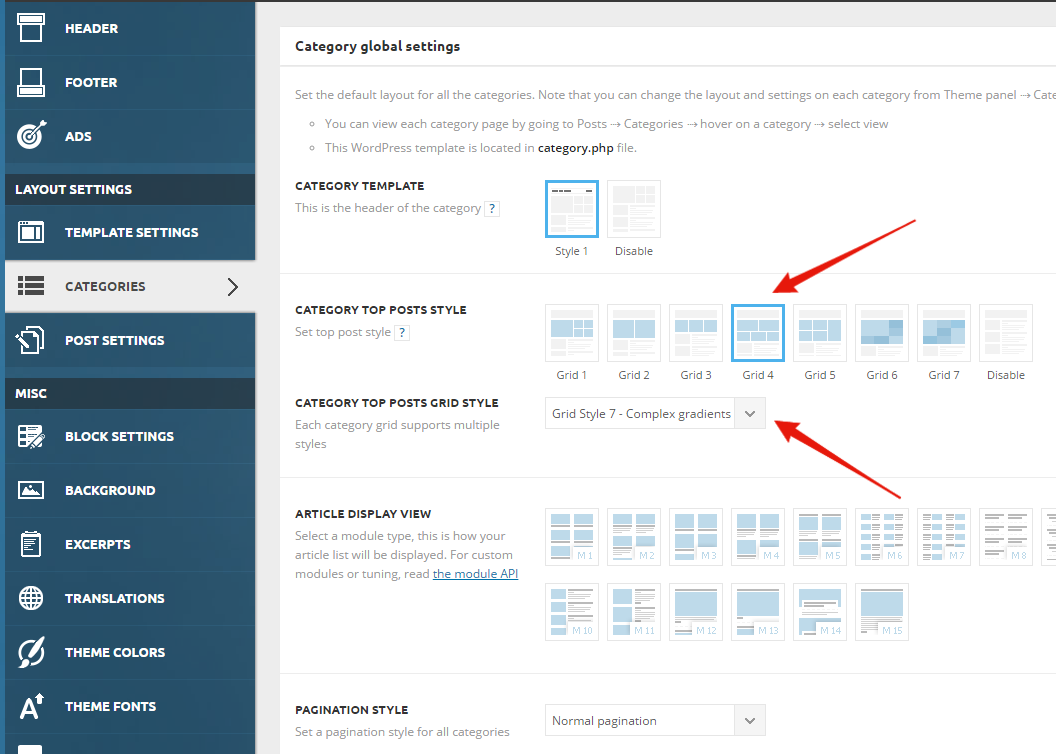Click the Layout Settings section heading
The image size is (1056, 754).
[73, 189]
